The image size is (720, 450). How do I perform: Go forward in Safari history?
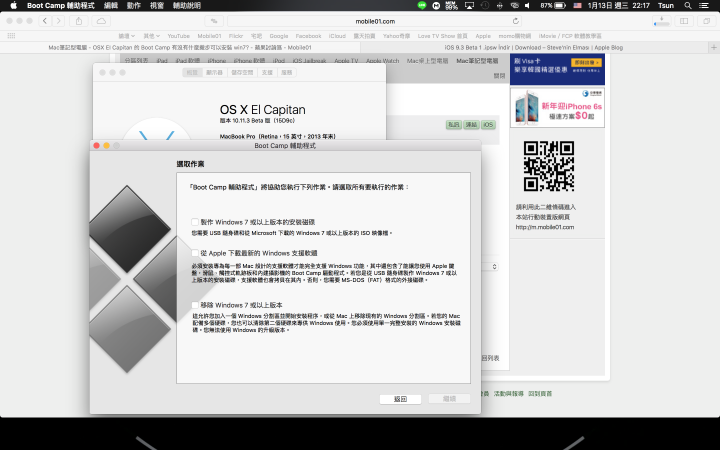click(x=58, y=21)
